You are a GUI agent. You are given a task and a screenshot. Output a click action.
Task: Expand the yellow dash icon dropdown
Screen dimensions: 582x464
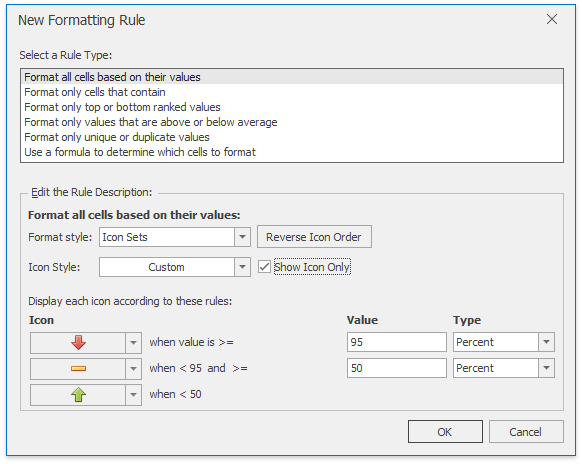click(x=133, y=368)
